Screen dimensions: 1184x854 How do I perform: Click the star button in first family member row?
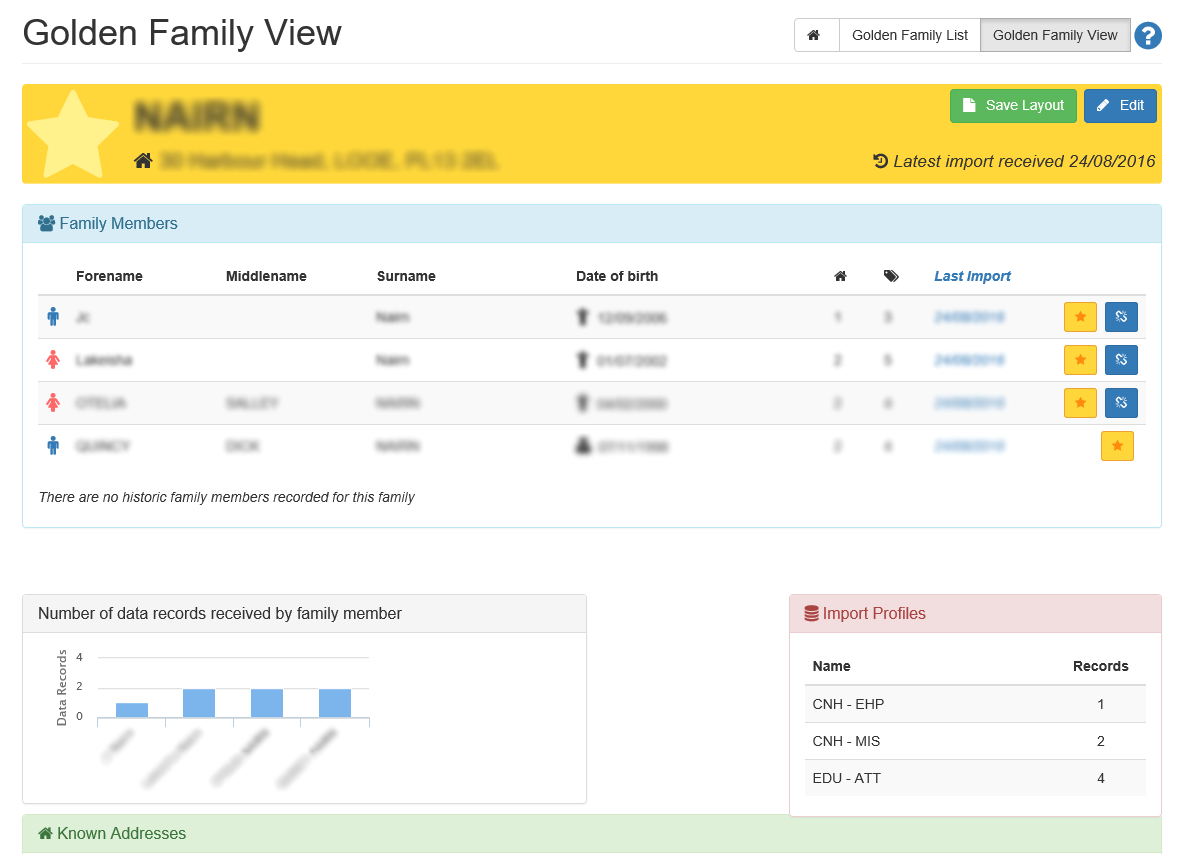click(x=1080, y=317)
